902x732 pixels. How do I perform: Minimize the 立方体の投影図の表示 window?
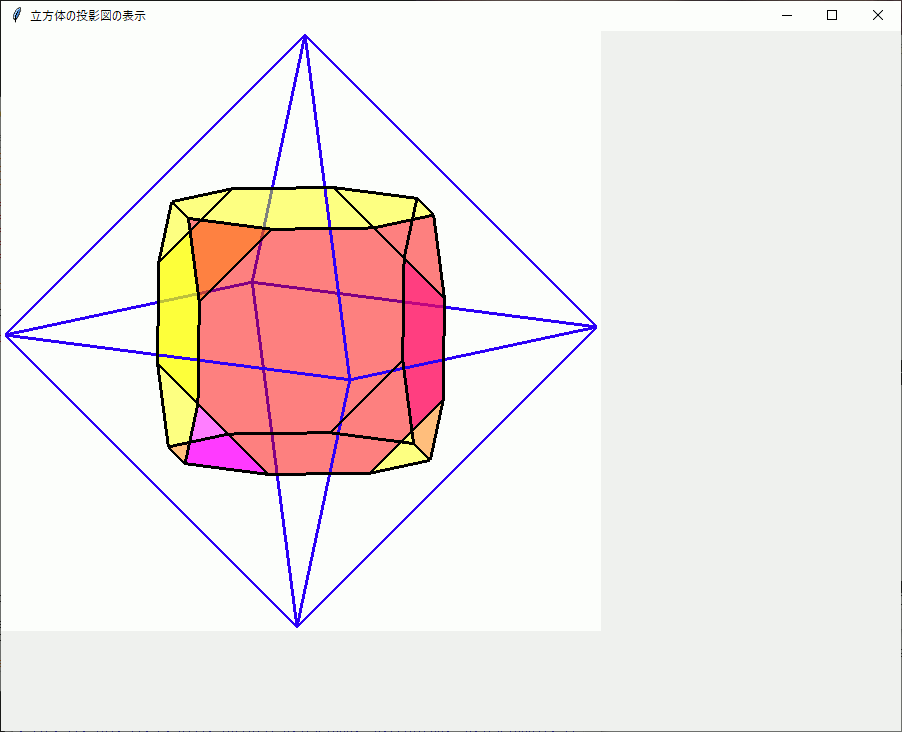coord(787,16)
